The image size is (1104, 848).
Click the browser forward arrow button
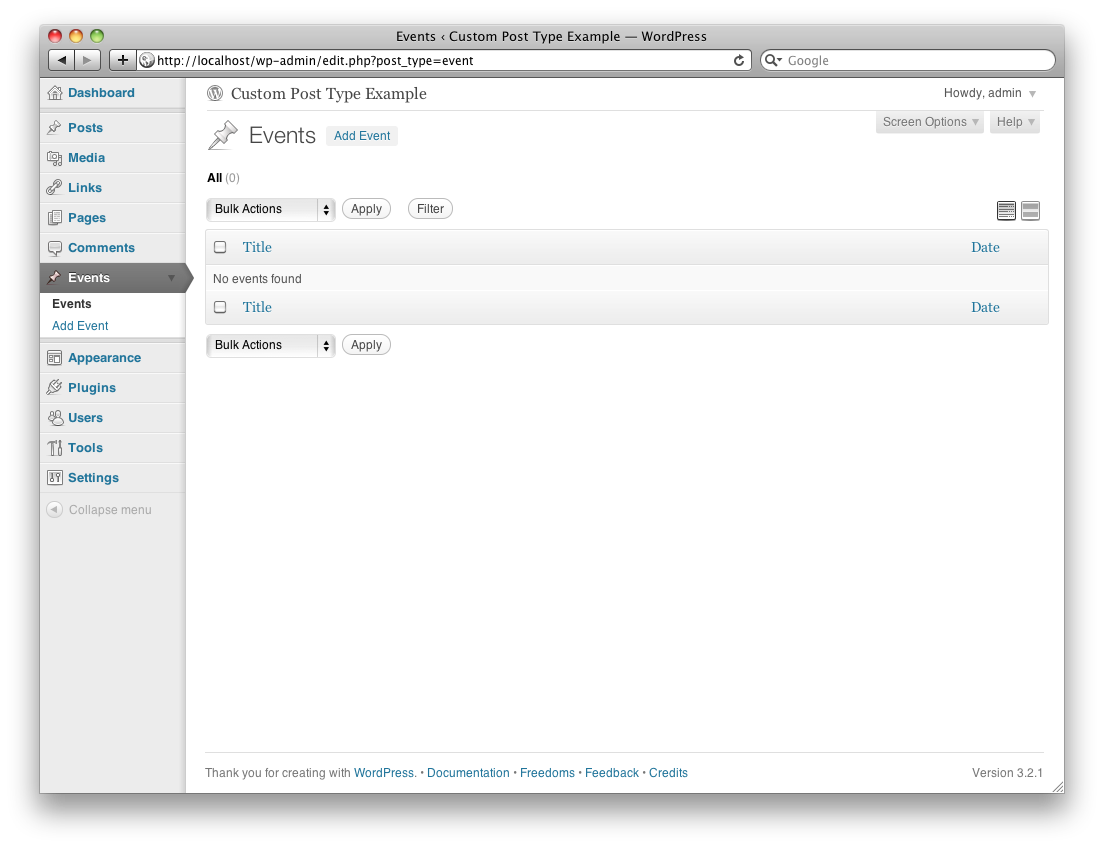(x=87, y=60)
